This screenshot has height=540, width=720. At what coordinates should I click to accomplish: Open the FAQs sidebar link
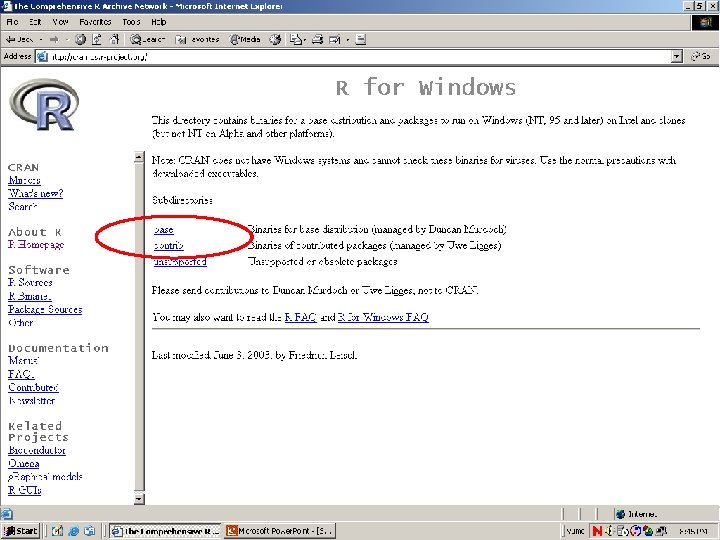click(x=21, y=374)
